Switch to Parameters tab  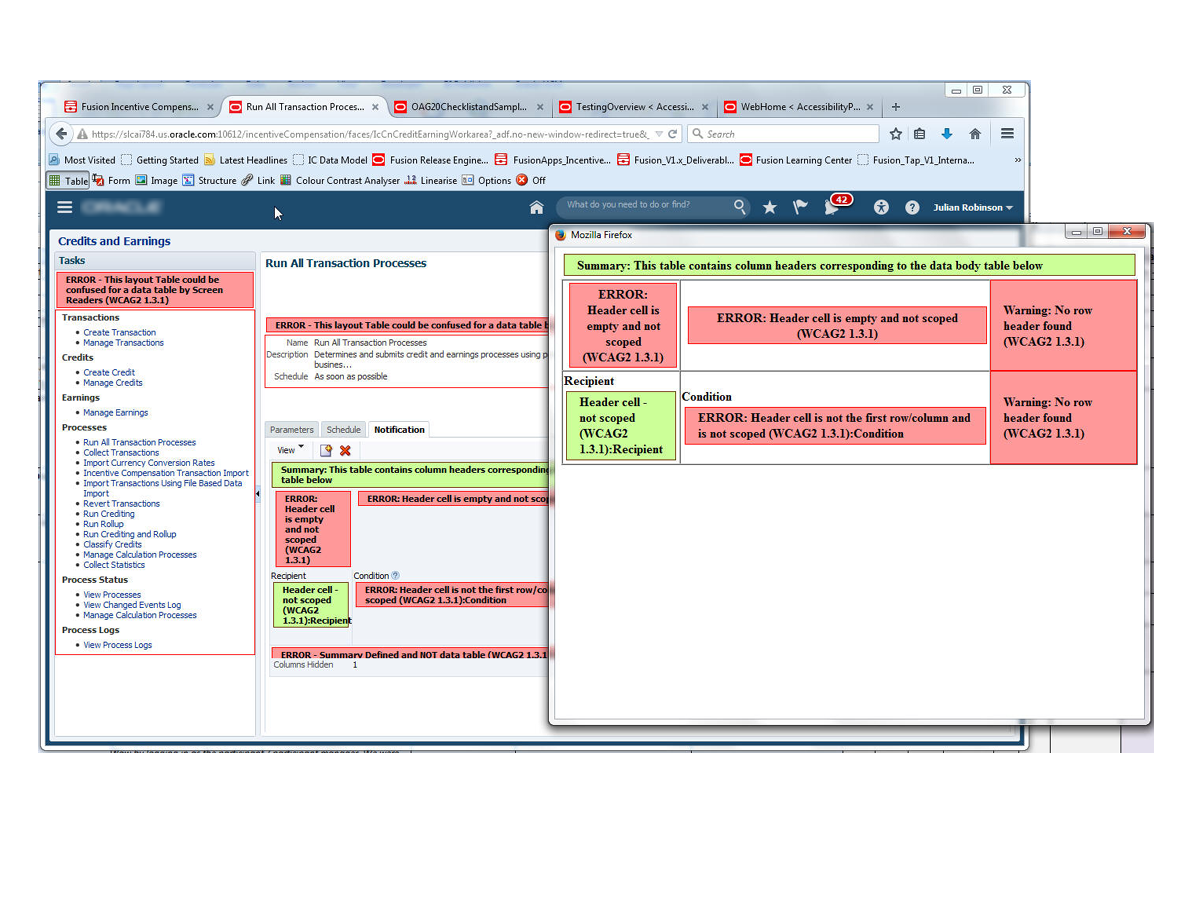point(292,430)
